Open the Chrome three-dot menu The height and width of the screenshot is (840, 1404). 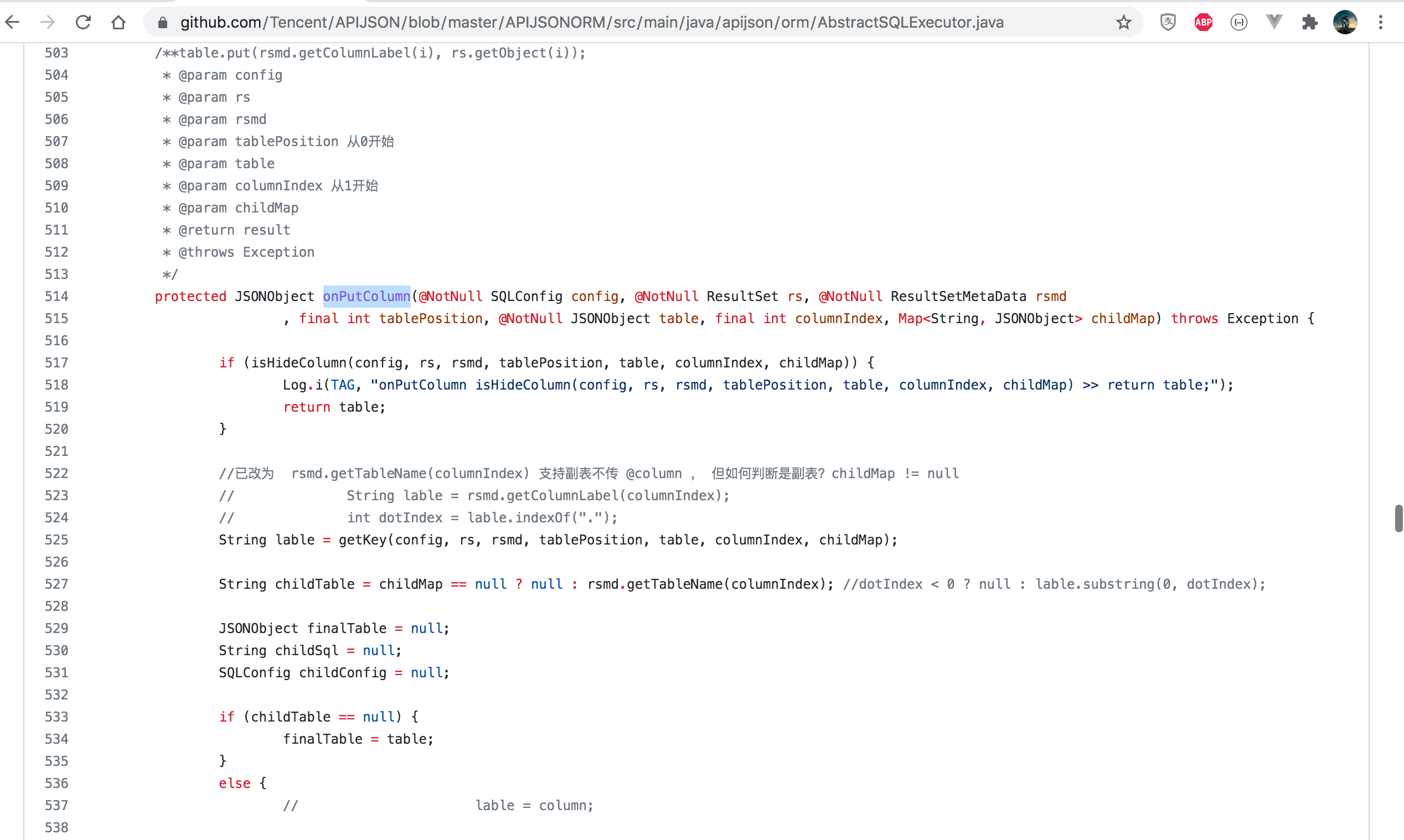tap(1381, 22)
